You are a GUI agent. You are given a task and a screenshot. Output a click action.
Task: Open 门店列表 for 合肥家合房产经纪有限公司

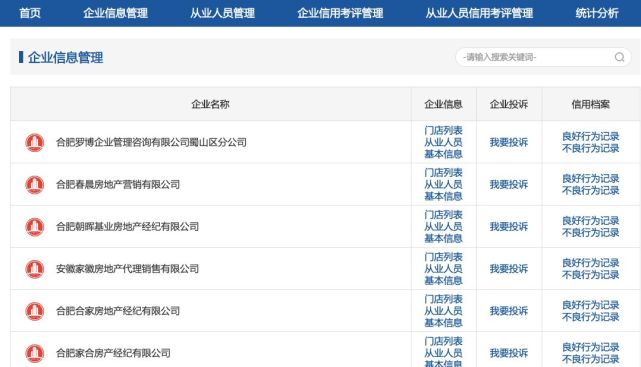tap(443, 341)
